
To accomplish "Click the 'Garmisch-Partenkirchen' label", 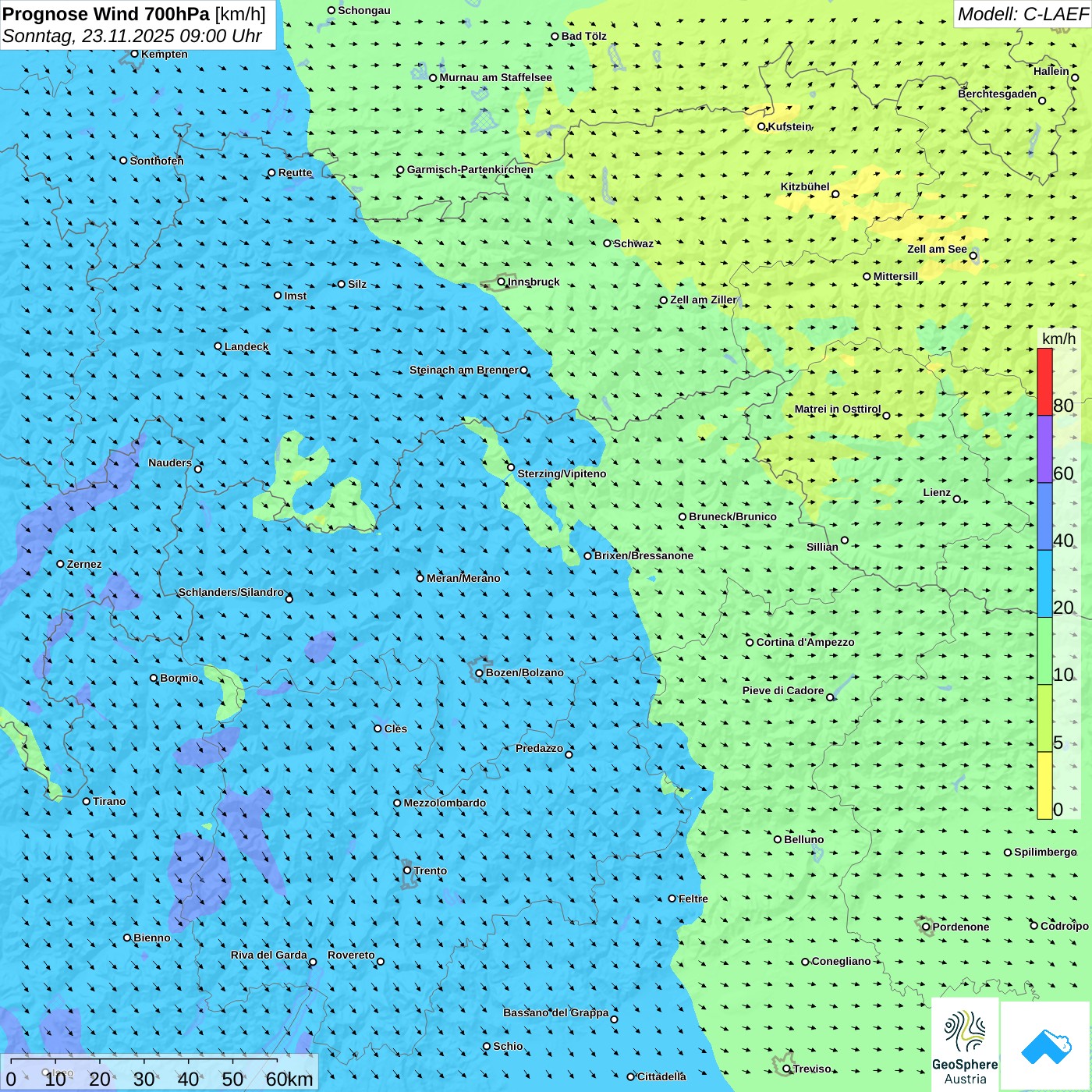I will (x=470, y=169).
